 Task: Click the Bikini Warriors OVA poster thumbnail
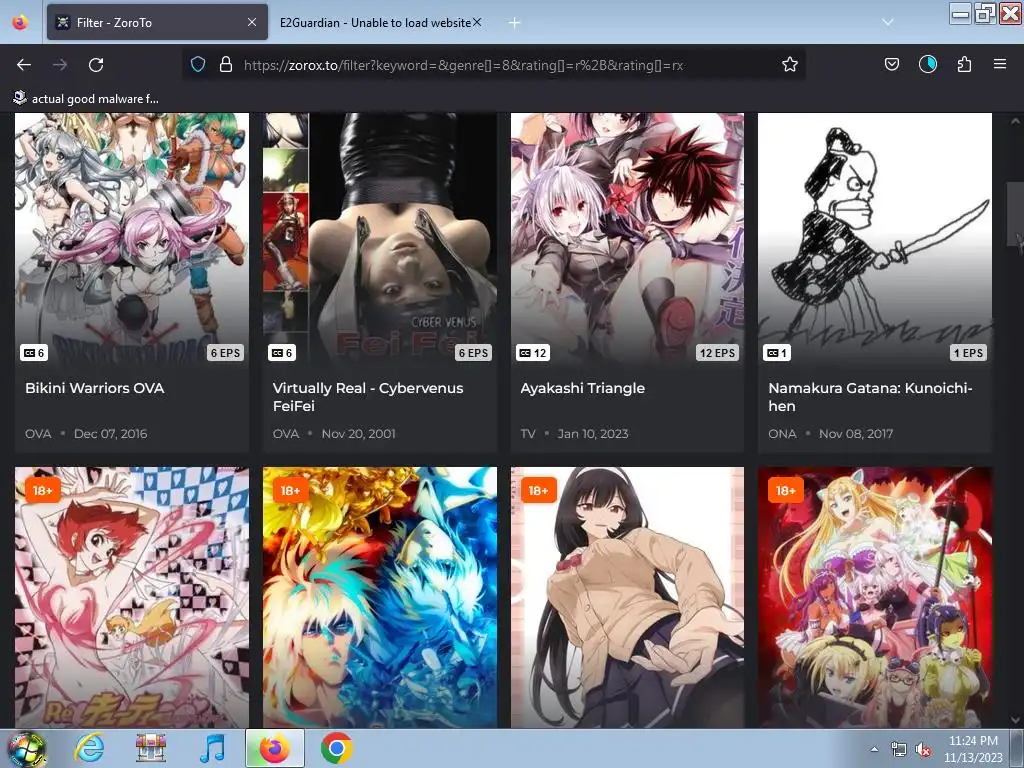tap(132, 239)
